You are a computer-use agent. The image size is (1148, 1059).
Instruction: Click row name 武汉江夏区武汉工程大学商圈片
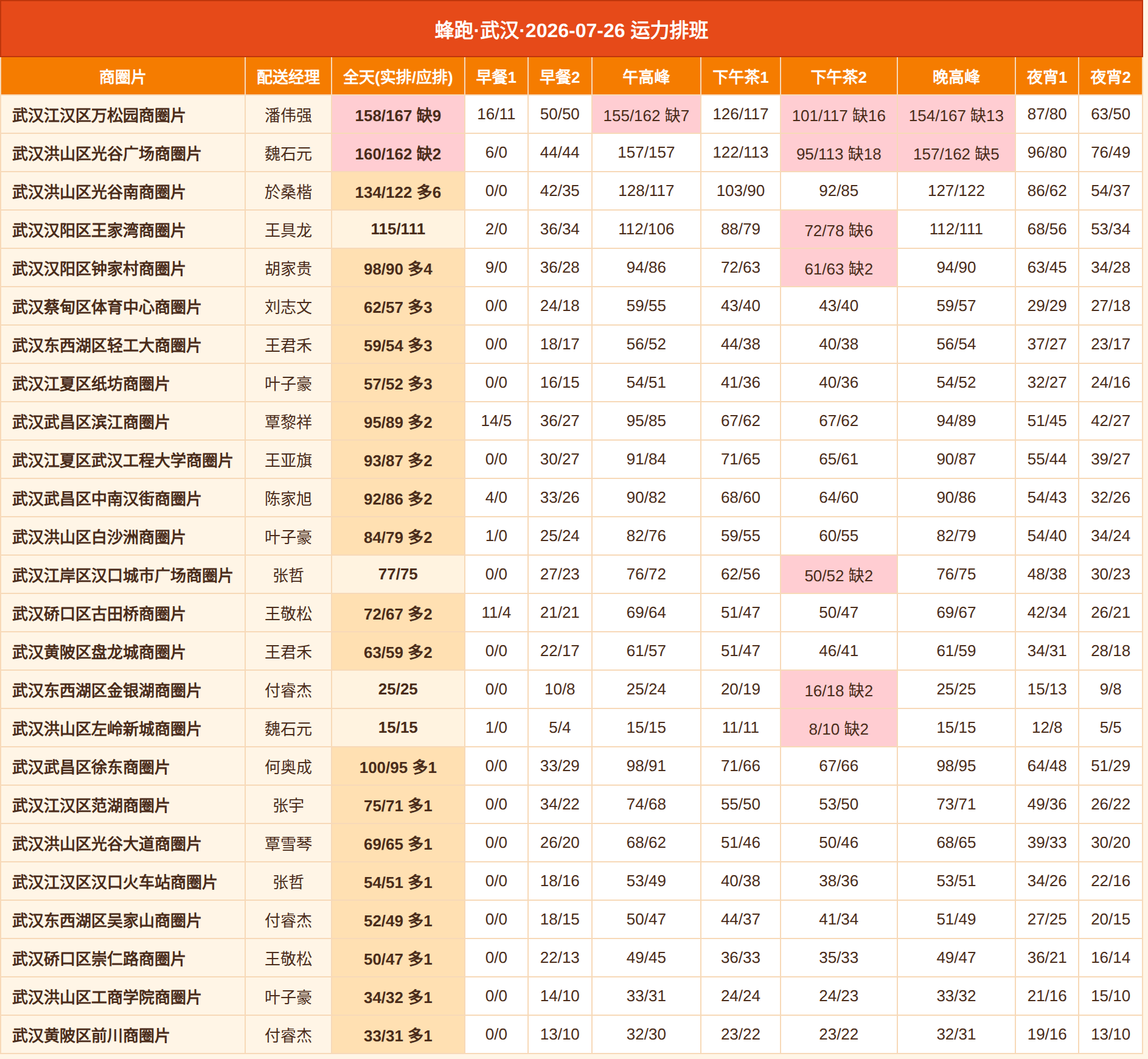(122, 460)
